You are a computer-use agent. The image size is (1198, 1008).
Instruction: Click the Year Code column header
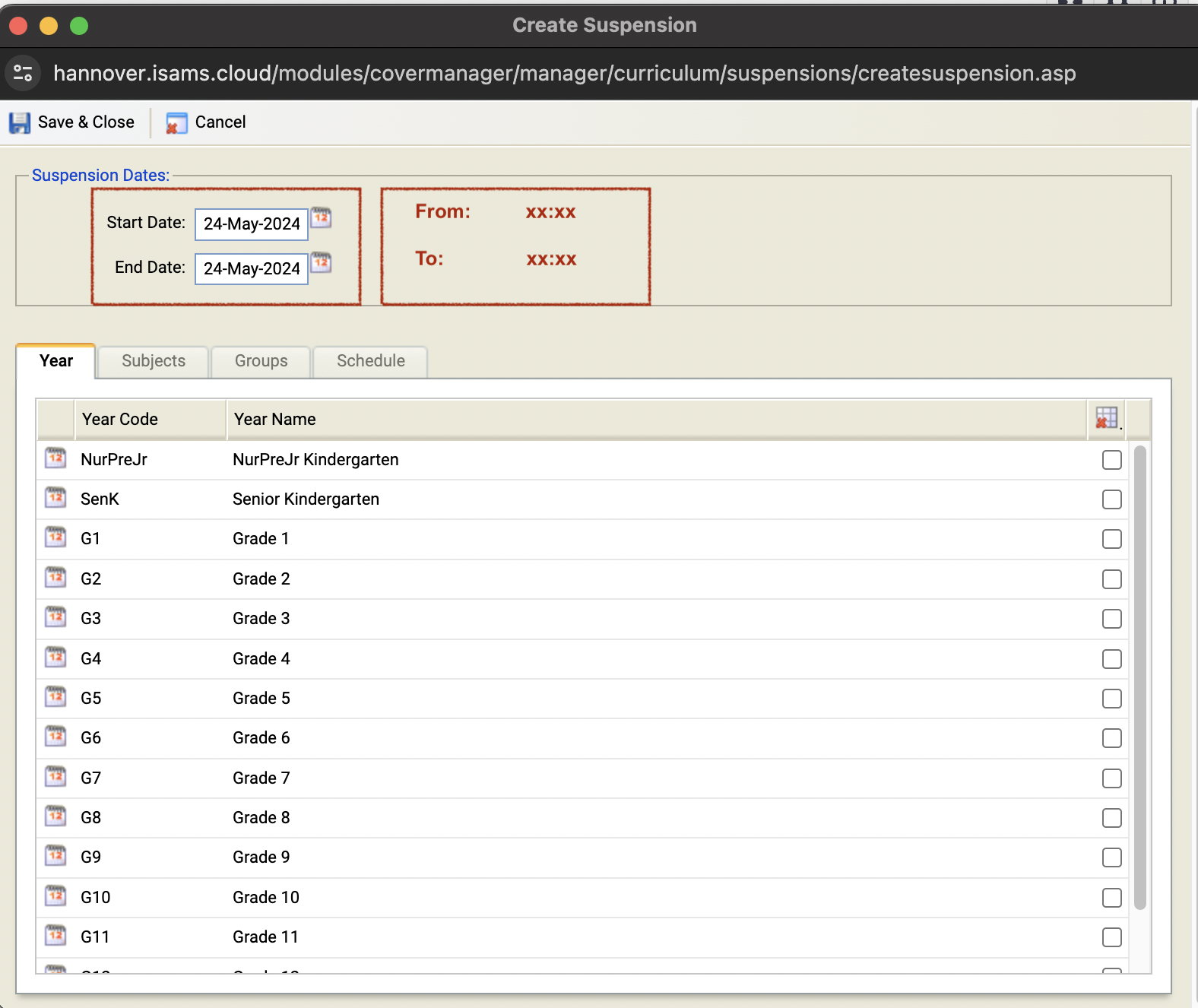click(120, 420)
